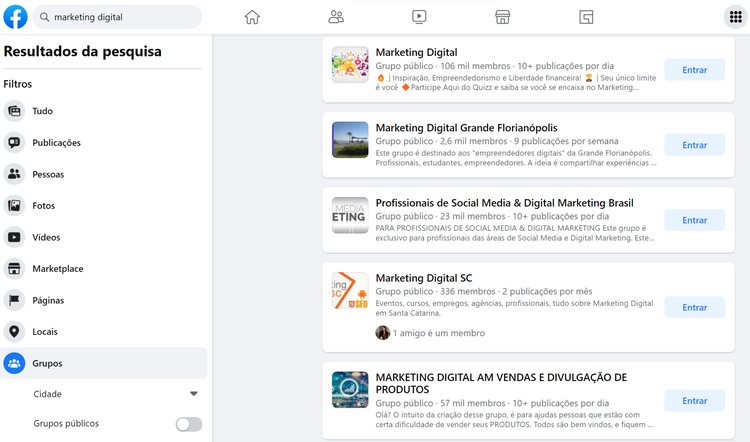Open the Grande Florianópolis group beach thumbnail

[350, 140]
